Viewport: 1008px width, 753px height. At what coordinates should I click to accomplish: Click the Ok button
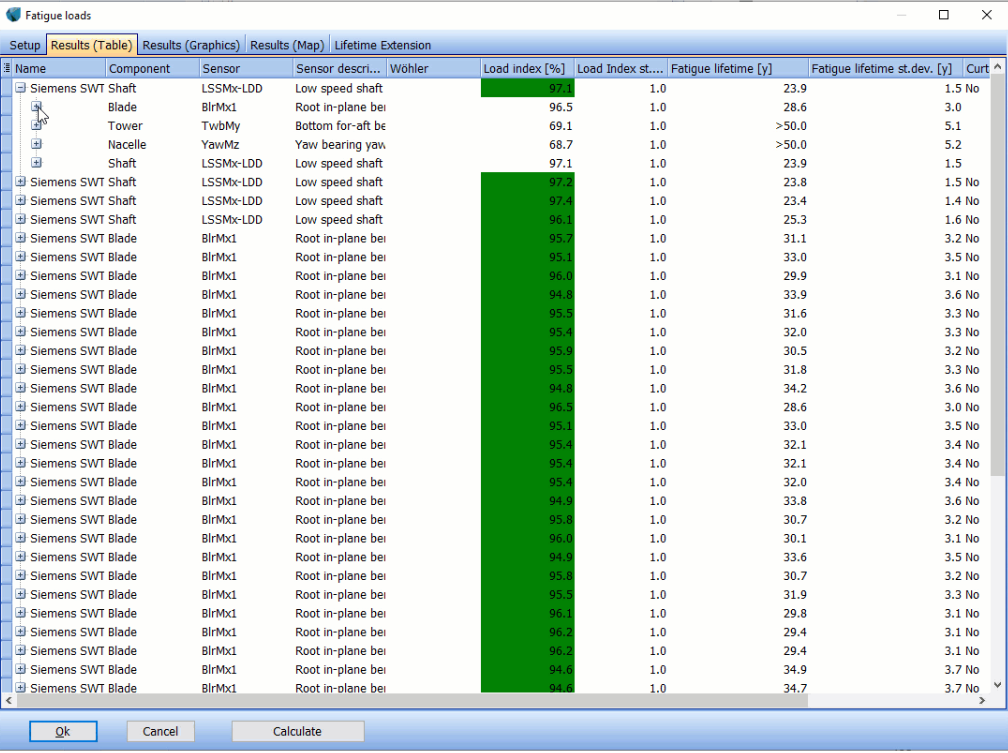[63, 731]
